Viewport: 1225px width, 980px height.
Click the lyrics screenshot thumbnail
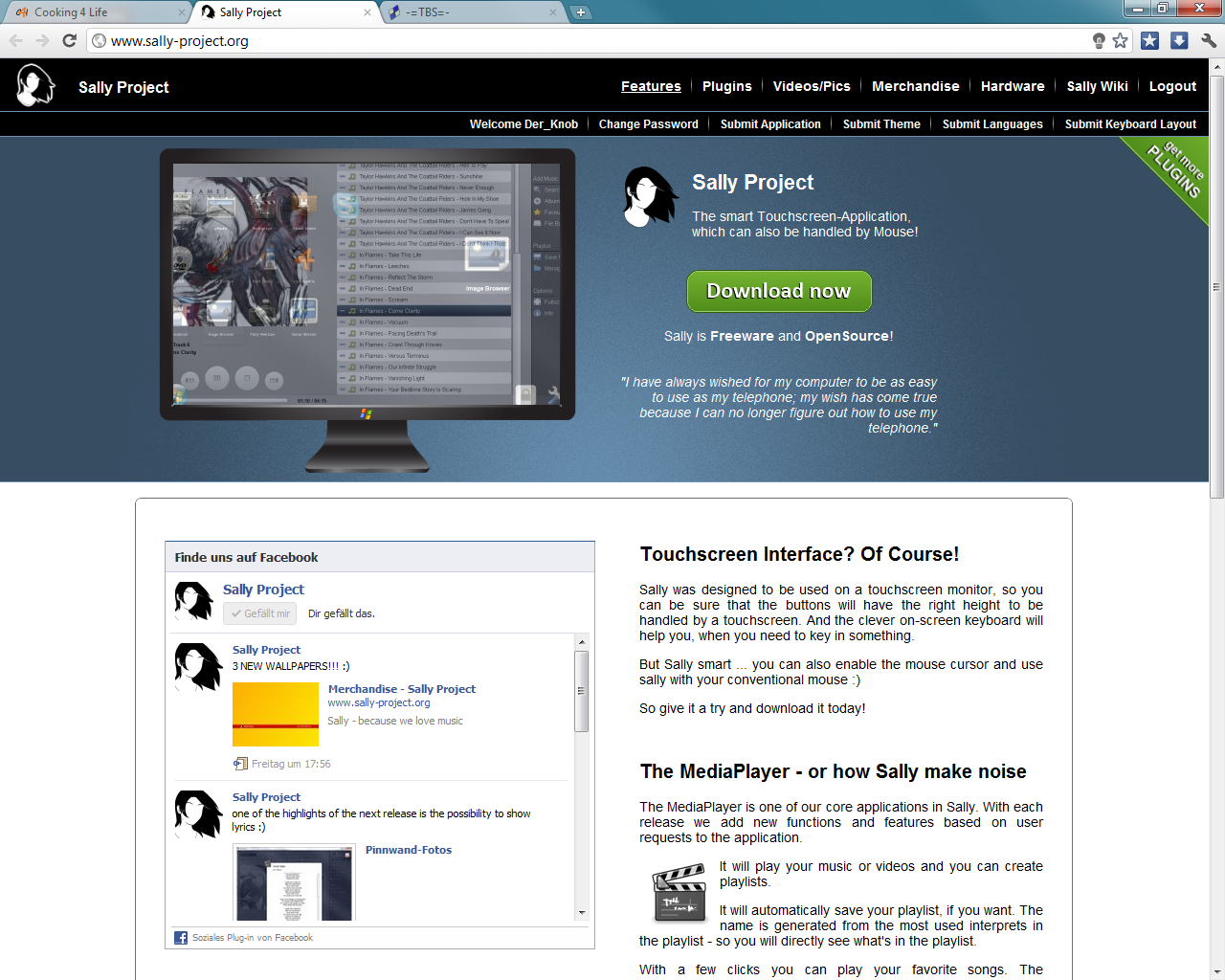click(x=295, y=882)
